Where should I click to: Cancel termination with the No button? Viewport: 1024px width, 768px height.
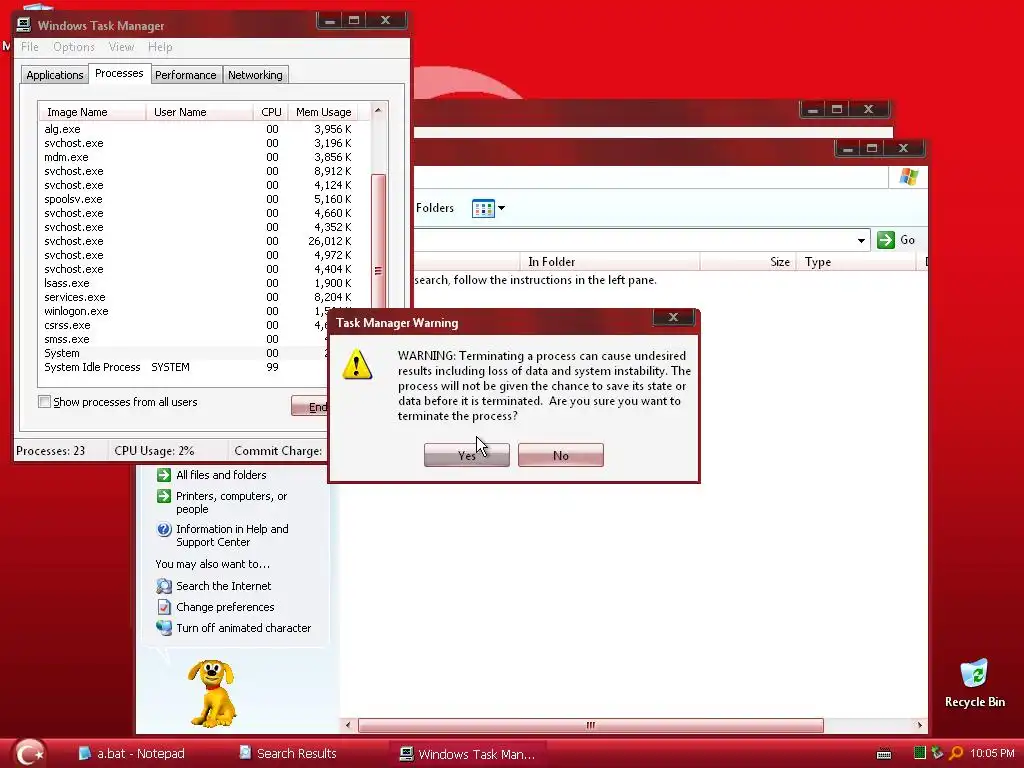pos(560,455)
